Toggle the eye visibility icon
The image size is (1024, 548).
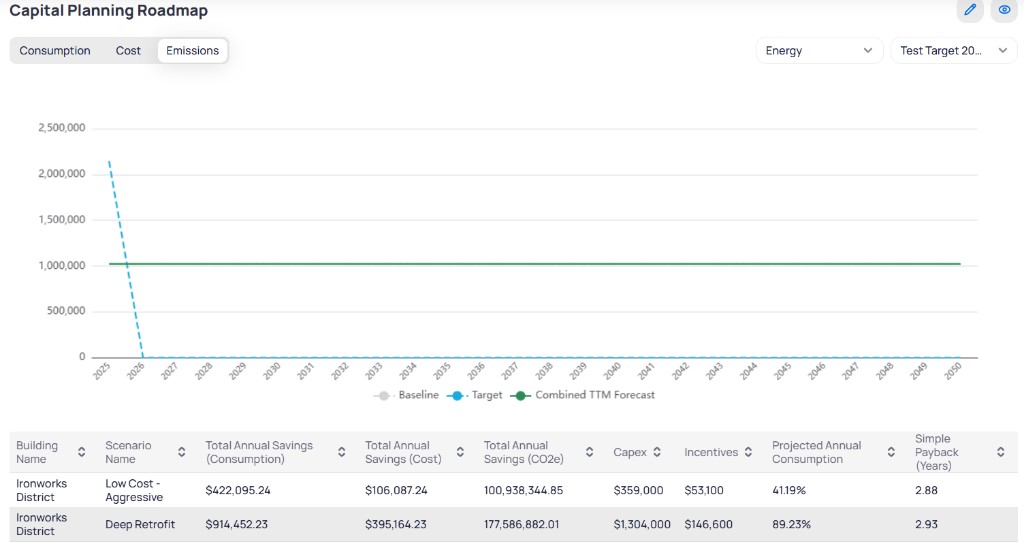[1004, 10]
